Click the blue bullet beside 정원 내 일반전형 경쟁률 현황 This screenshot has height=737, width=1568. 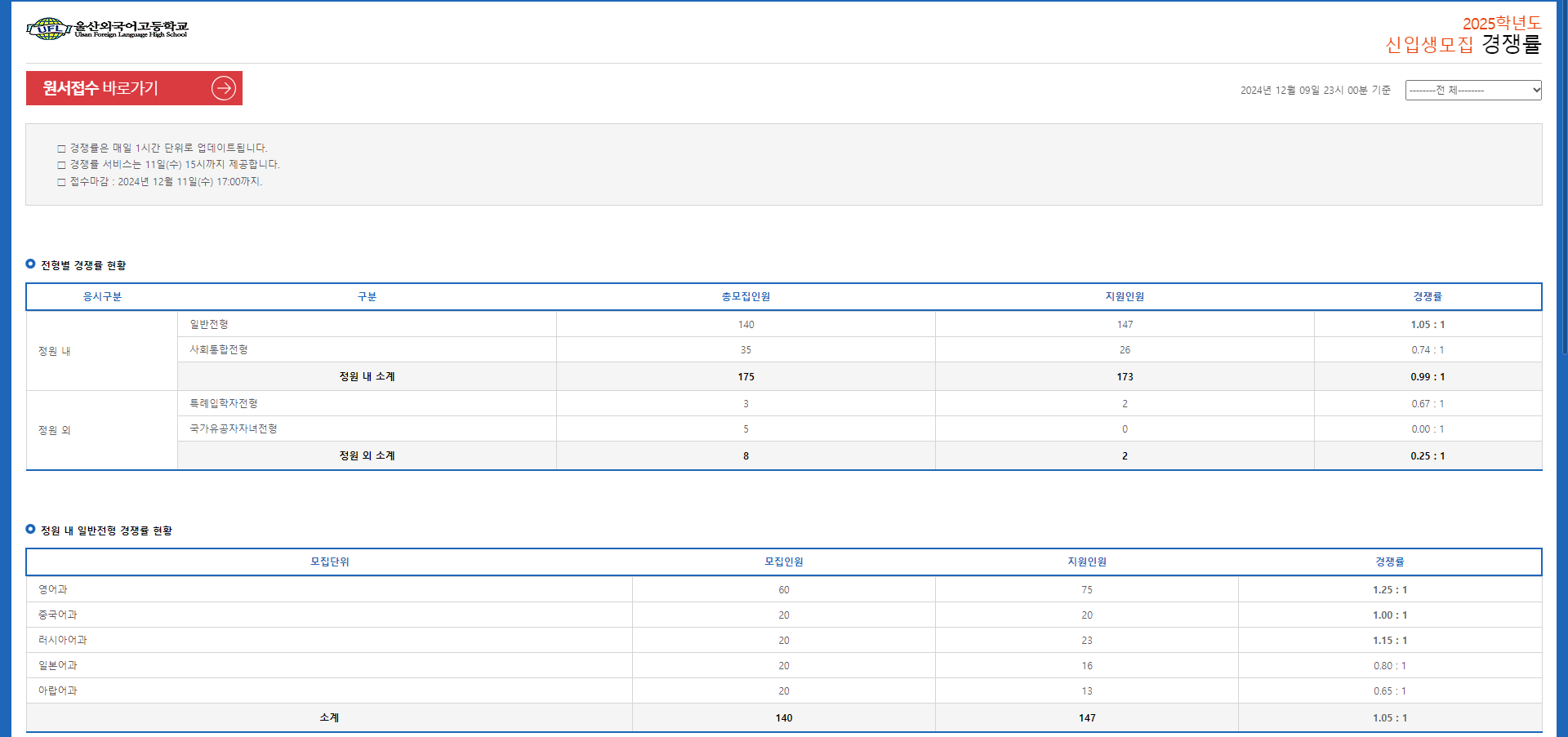(30, 529)
